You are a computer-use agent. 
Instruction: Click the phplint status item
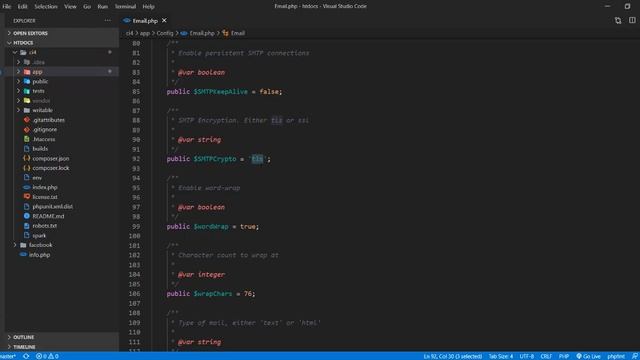[616, 356]
